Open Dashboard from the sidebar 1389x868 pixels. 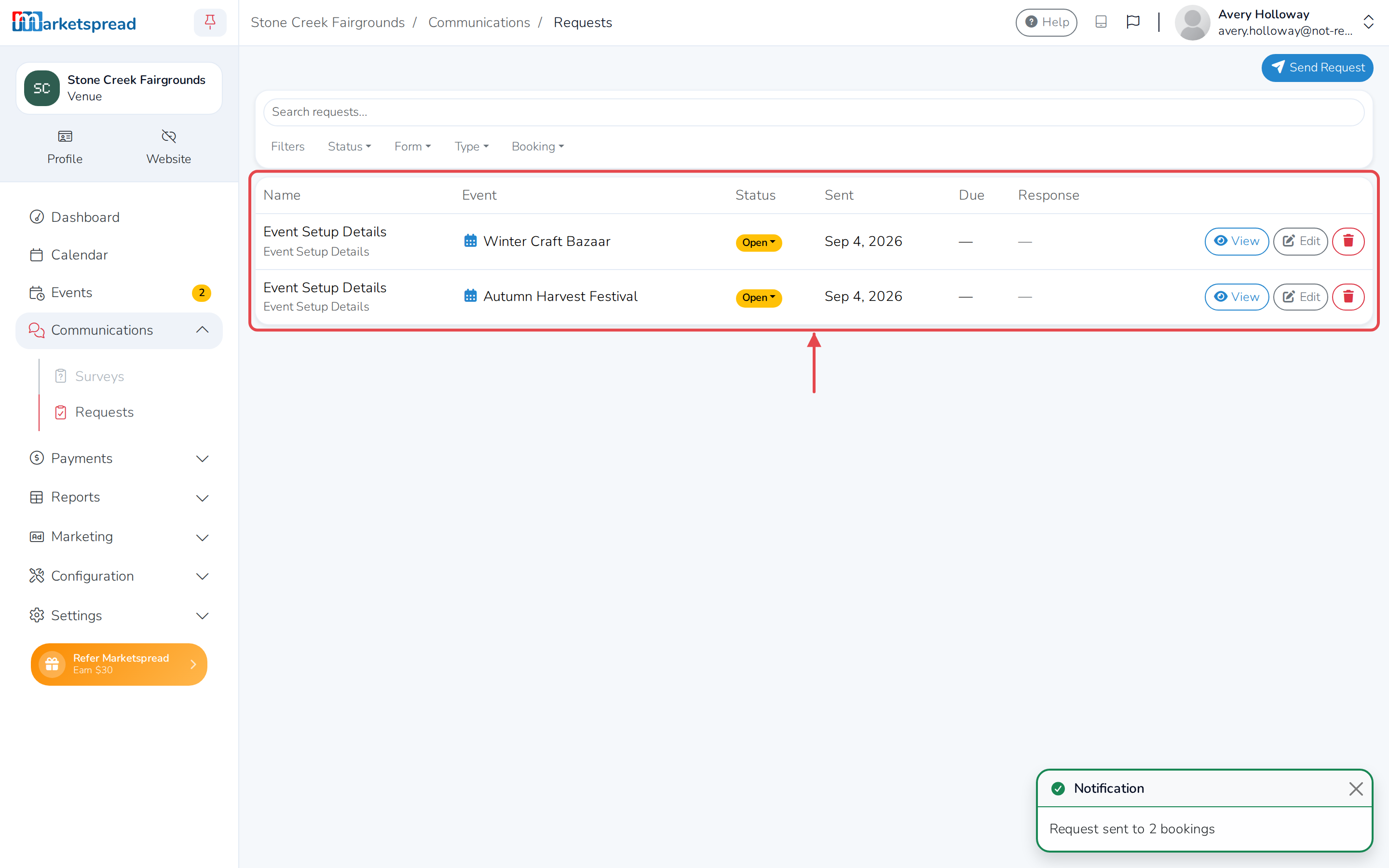click(x=119, y=217)
